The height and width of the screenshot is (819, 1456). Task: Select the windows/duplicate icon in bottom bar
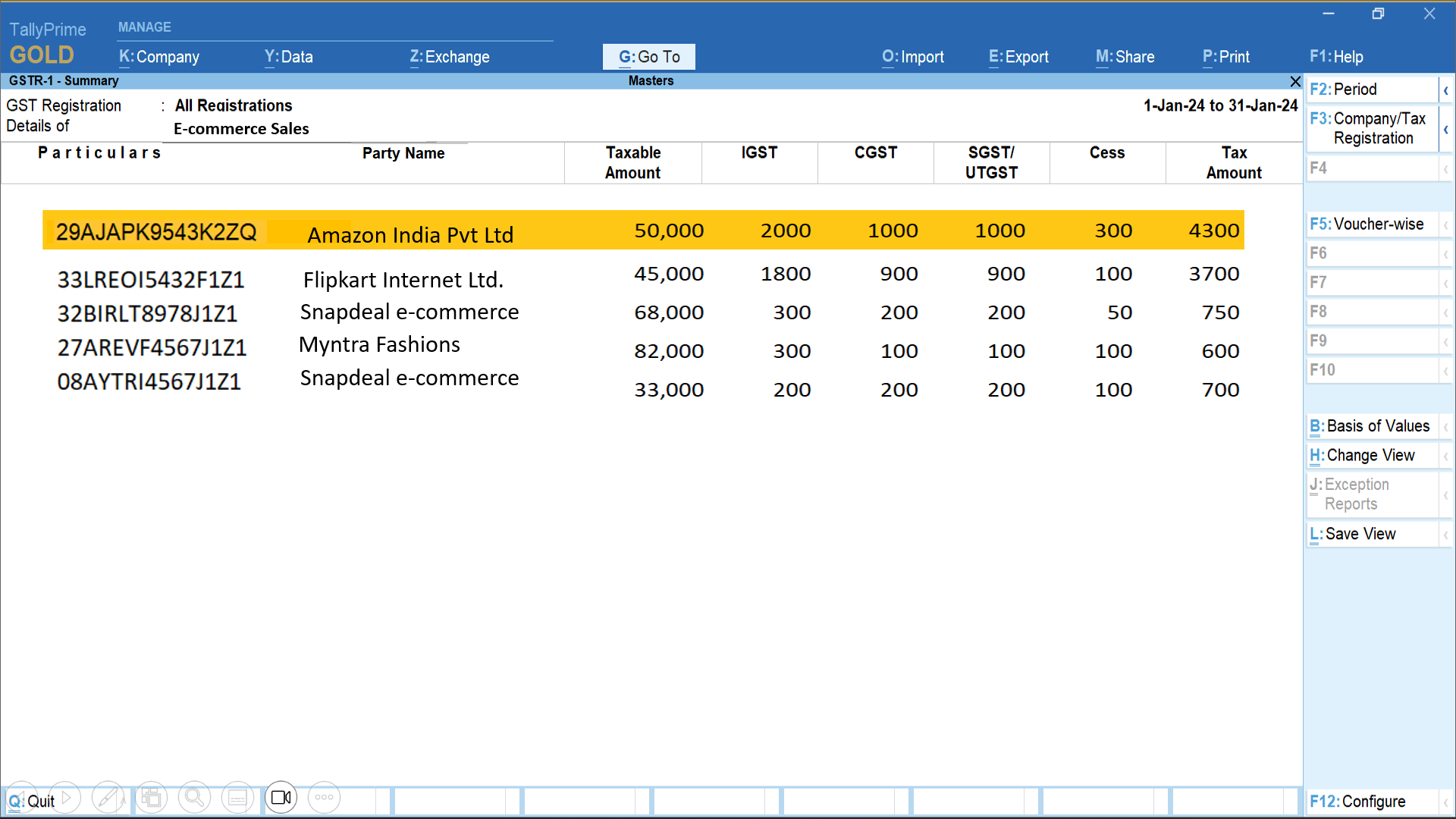151,797
